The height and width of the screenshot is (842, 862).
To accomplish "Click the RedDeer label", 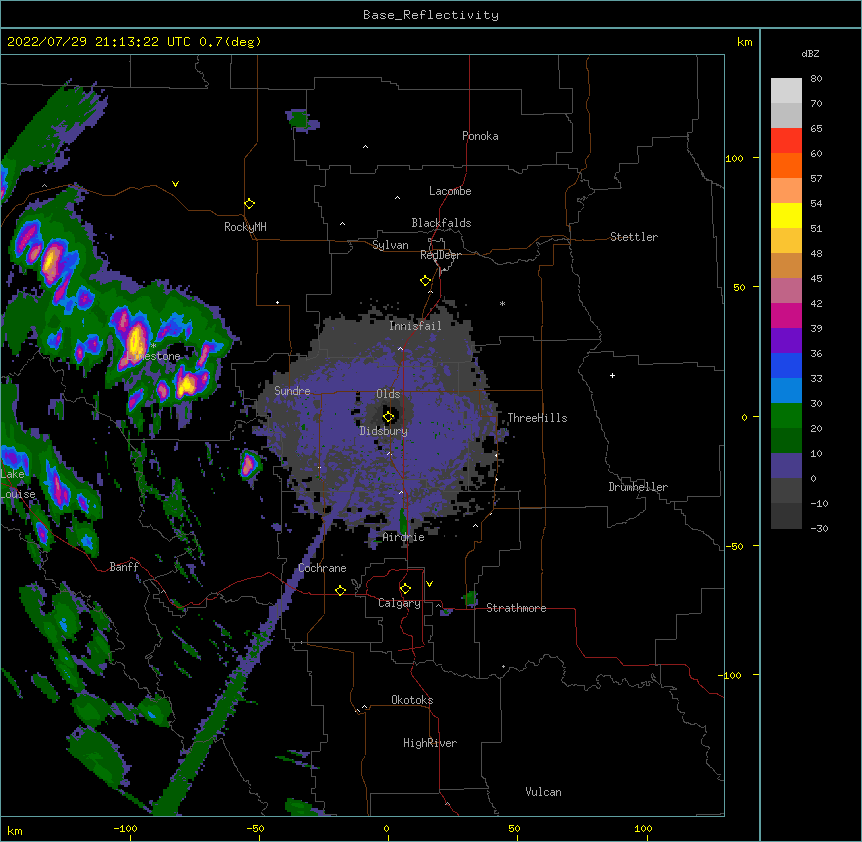I will coord(440,255).
